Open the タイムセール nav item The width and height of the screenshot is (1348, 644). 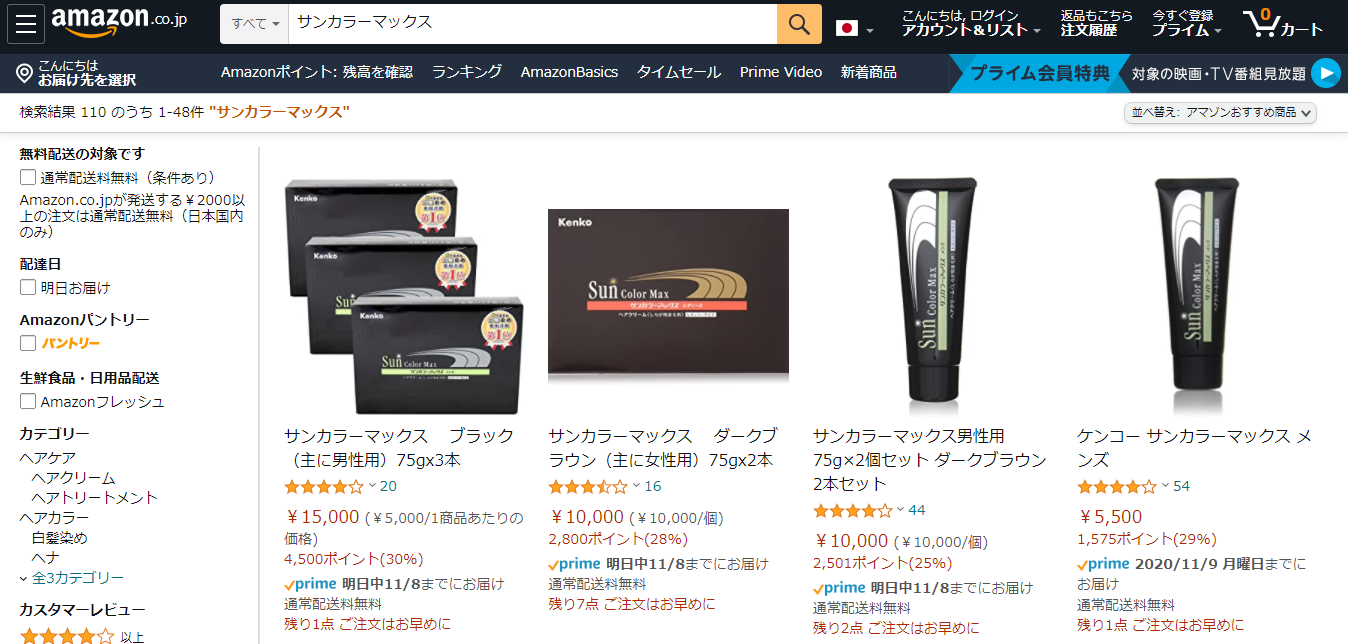[x=679, y=72]
